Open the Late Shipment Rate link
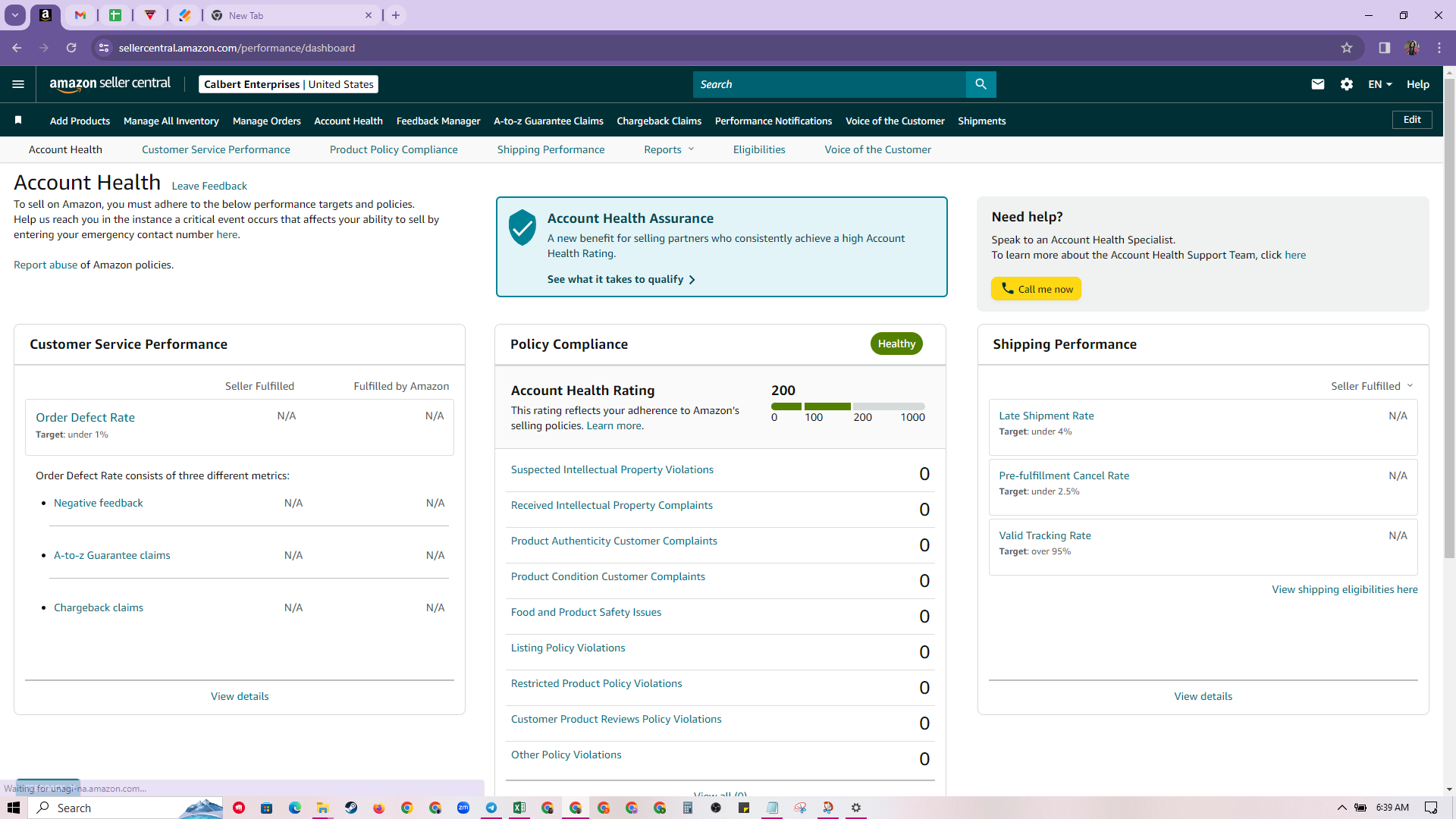 click(1046, 416)
